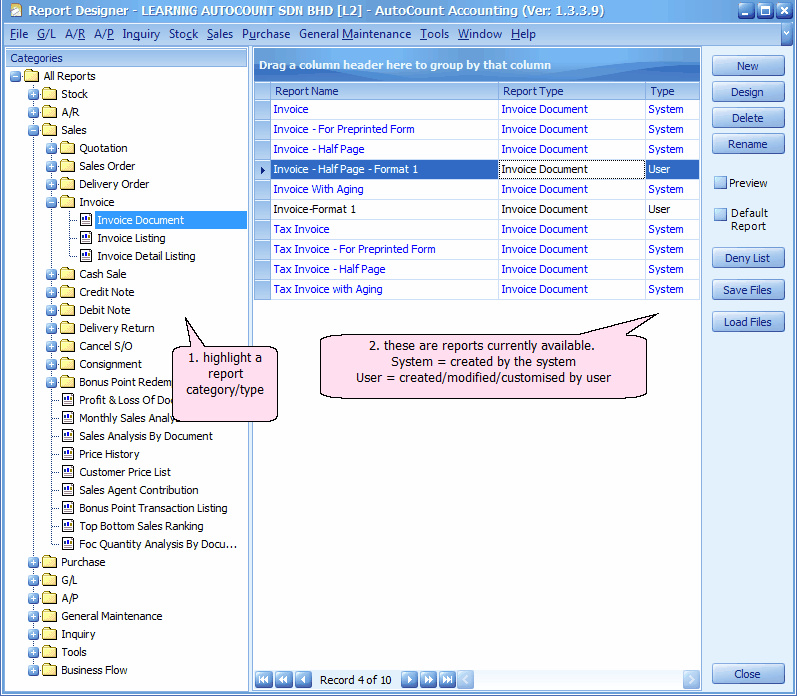
Task: Select Inquiry folder in category tree
Action: click(78, 634)
